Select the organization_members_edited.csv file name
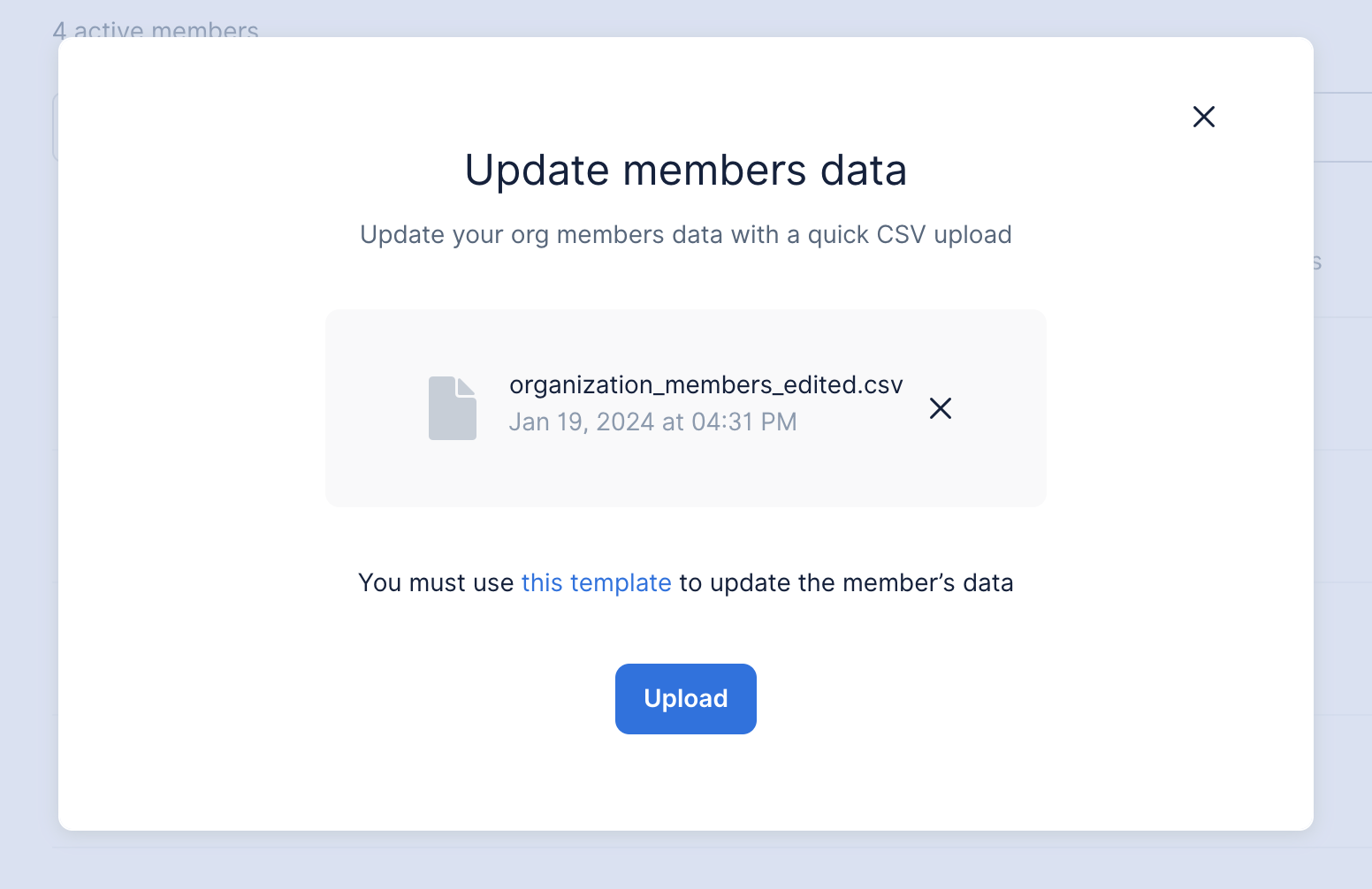 coord(705,385)
